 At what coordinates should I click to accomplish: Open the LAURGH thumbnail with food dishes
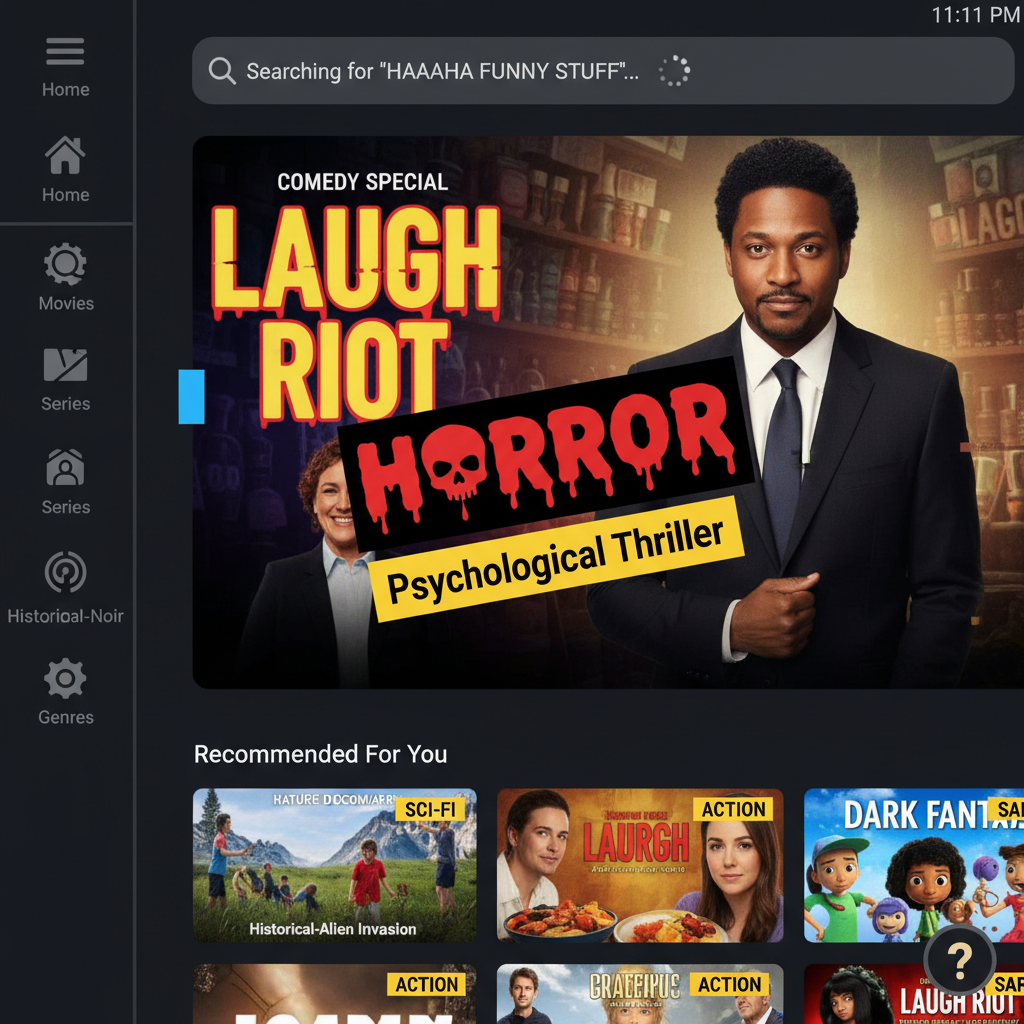(x=639, y=865)
